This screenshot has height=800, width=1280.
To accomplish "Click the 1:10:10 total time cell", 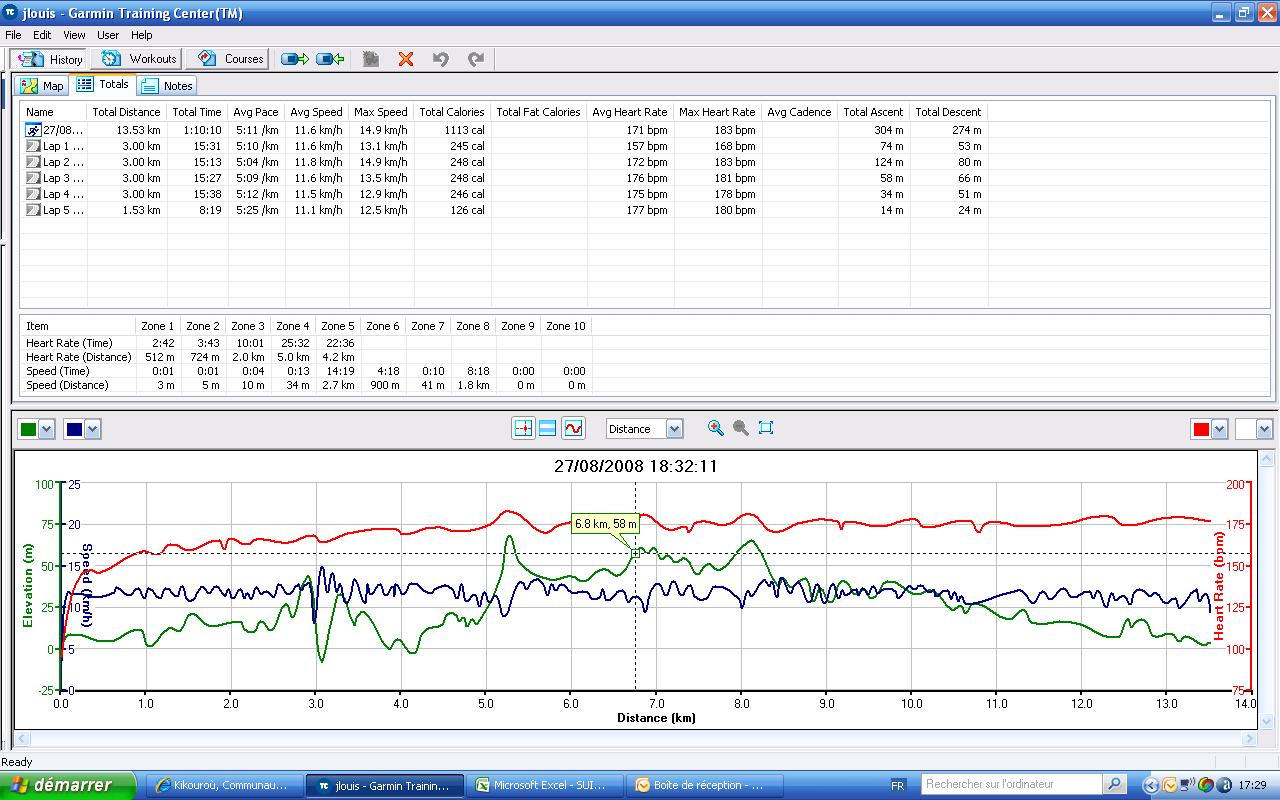I will coord(202,130).
